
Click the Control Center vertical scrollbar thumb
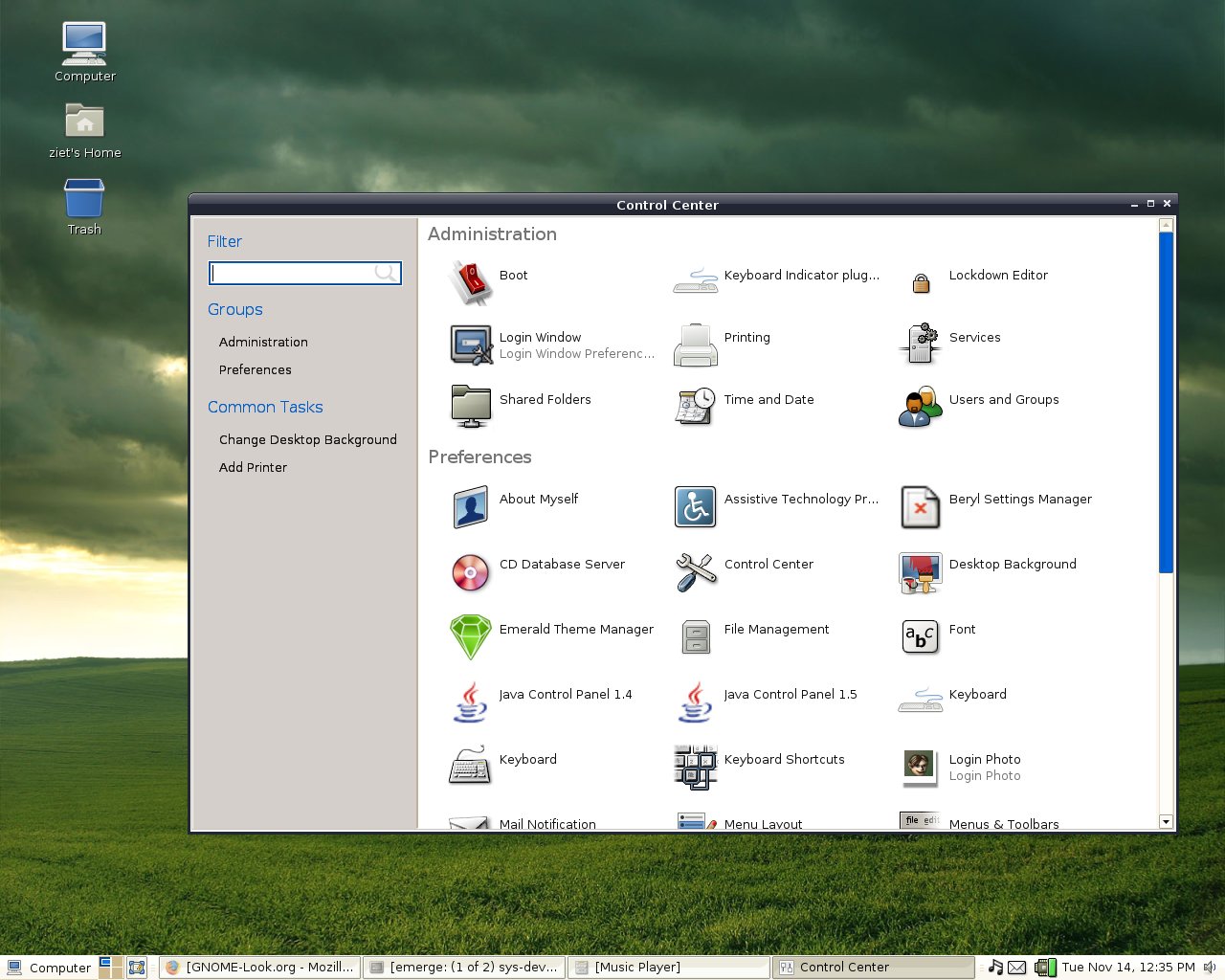point(1166,402)
